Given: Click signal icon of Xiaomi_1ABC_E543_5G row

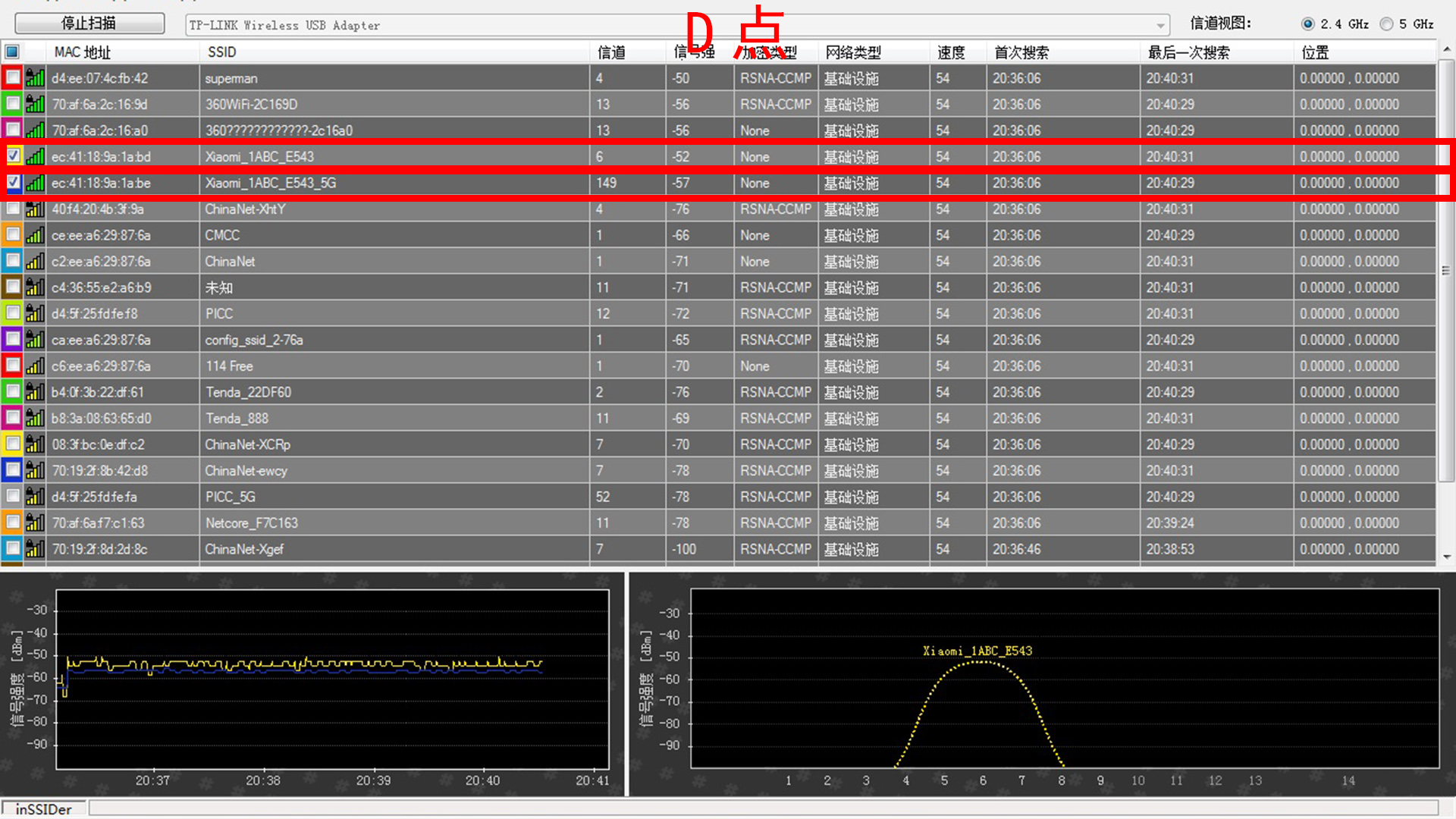Looking at the screenshot, I should (35, 183).
